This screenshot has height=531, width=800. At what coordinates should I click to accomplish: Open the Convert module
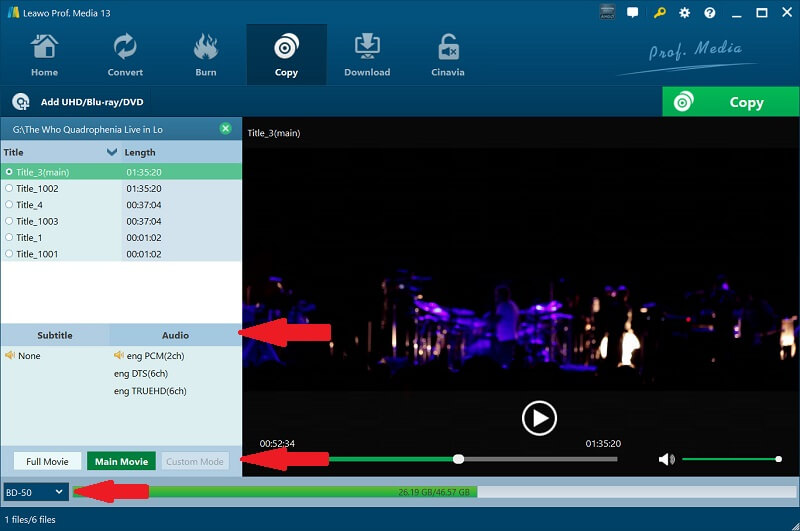(x=125, y=55)
